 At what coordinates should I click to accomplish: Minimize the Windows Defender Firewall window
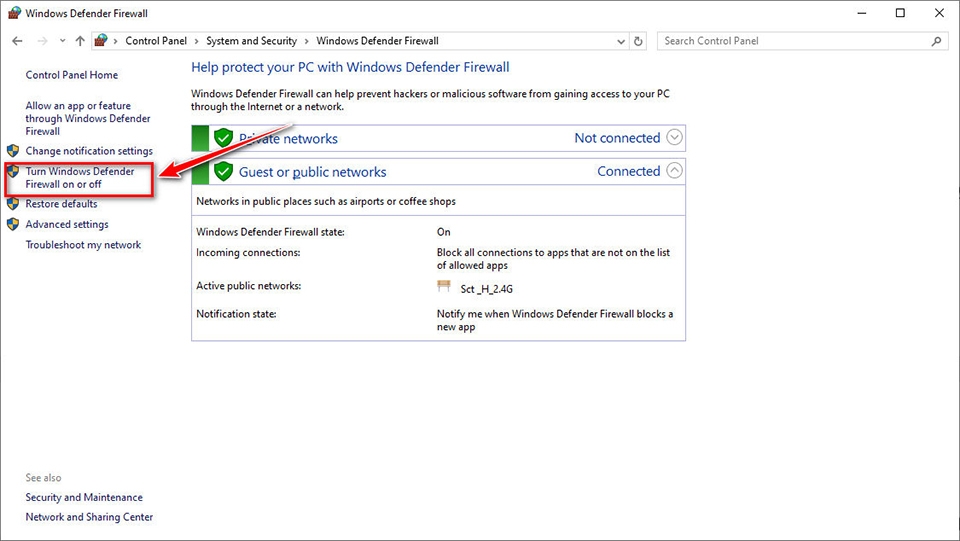[861, 13]
